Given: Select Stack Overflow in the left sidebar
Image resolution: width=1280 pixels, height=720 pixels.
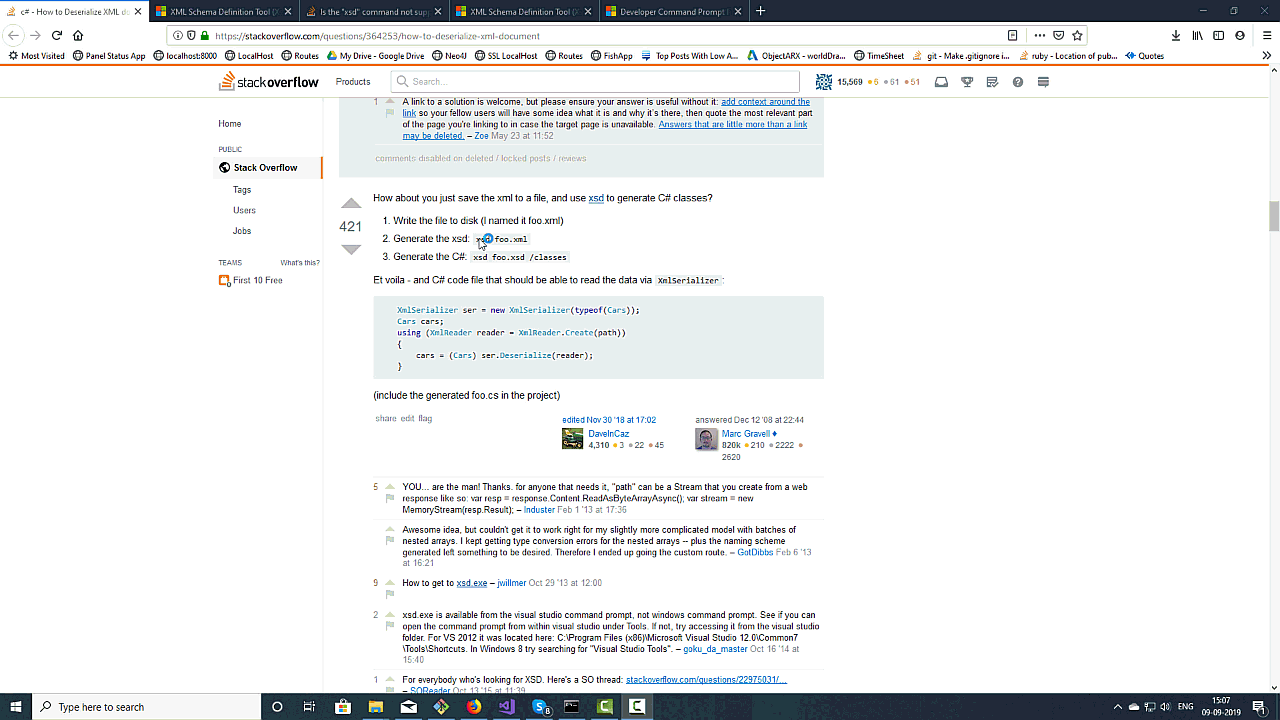Looking at the screenshot, I should (266, 168).
